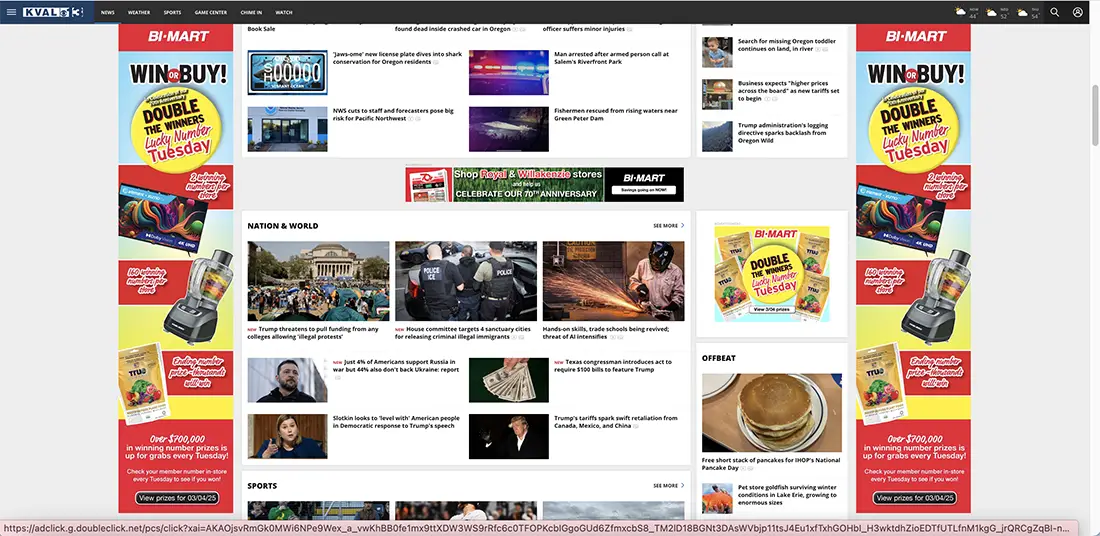This screenshot has height=536, width=1100.
Task: Open trade schools being revived headline
Action: (x=606, y=333)
